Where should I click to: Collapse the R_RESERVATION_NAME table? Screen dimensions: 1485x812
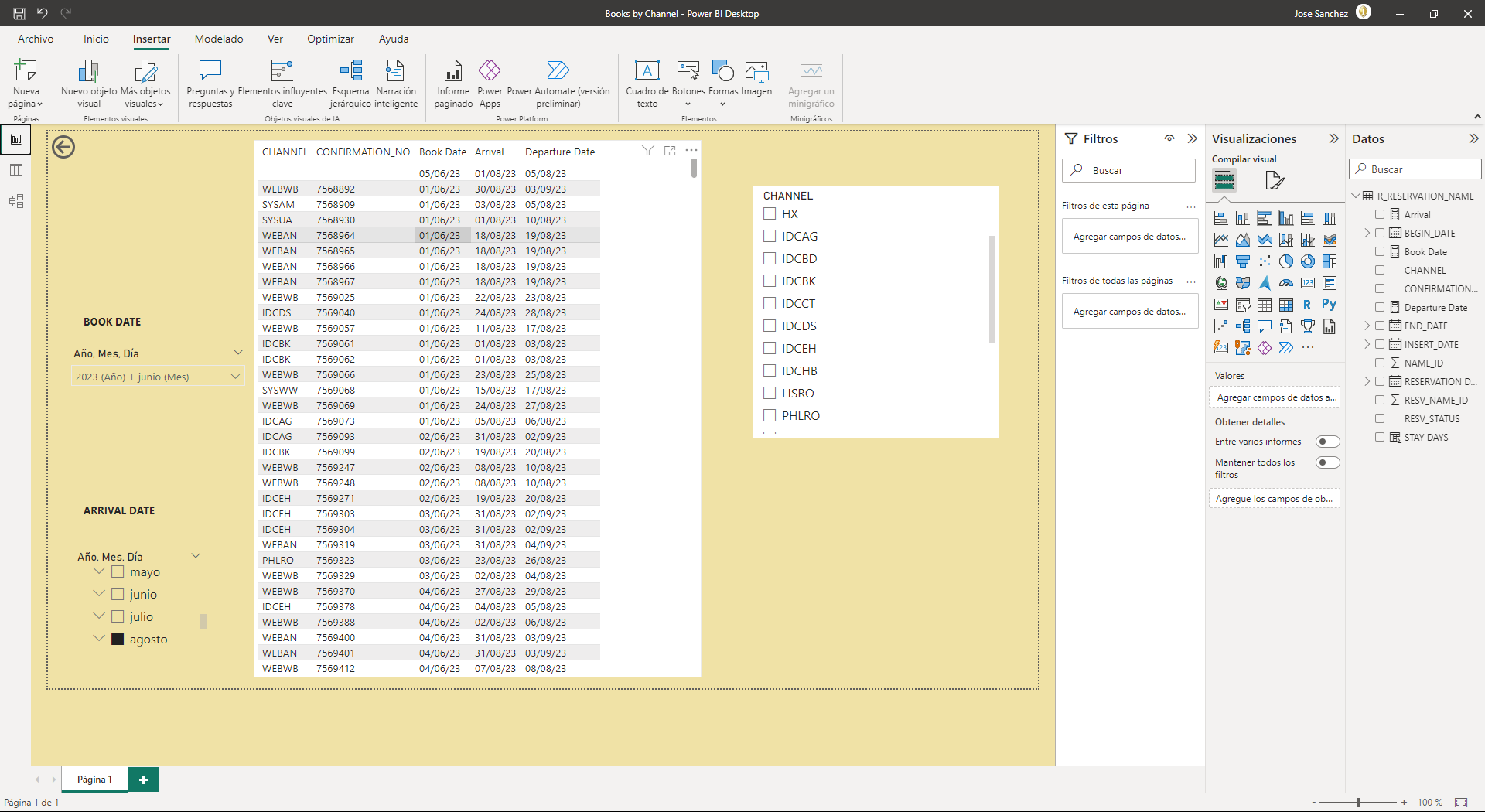1356,196
